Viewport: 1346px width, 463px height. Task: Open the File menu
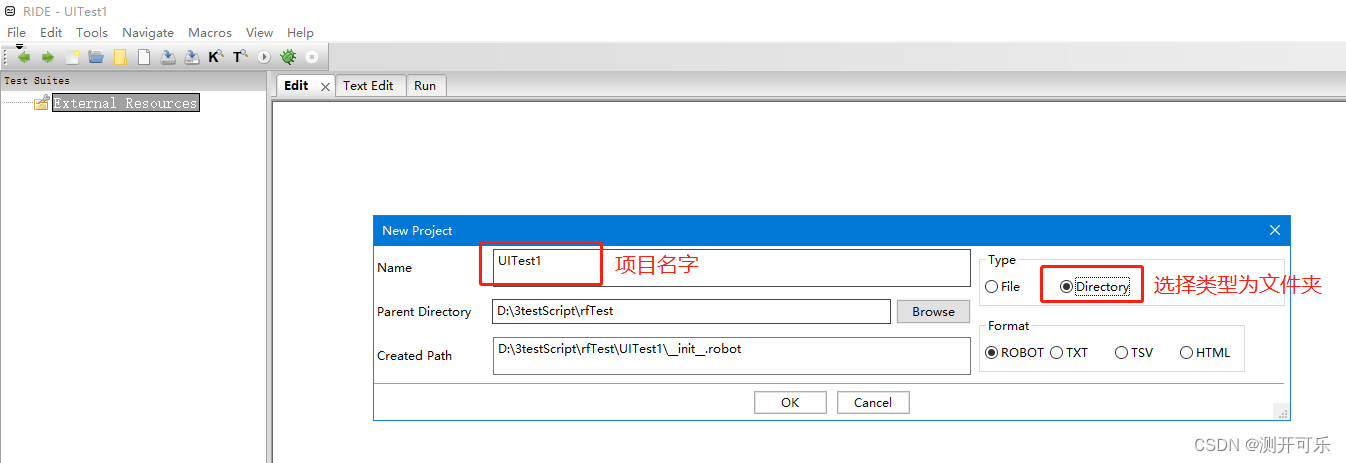coord(17,33)
